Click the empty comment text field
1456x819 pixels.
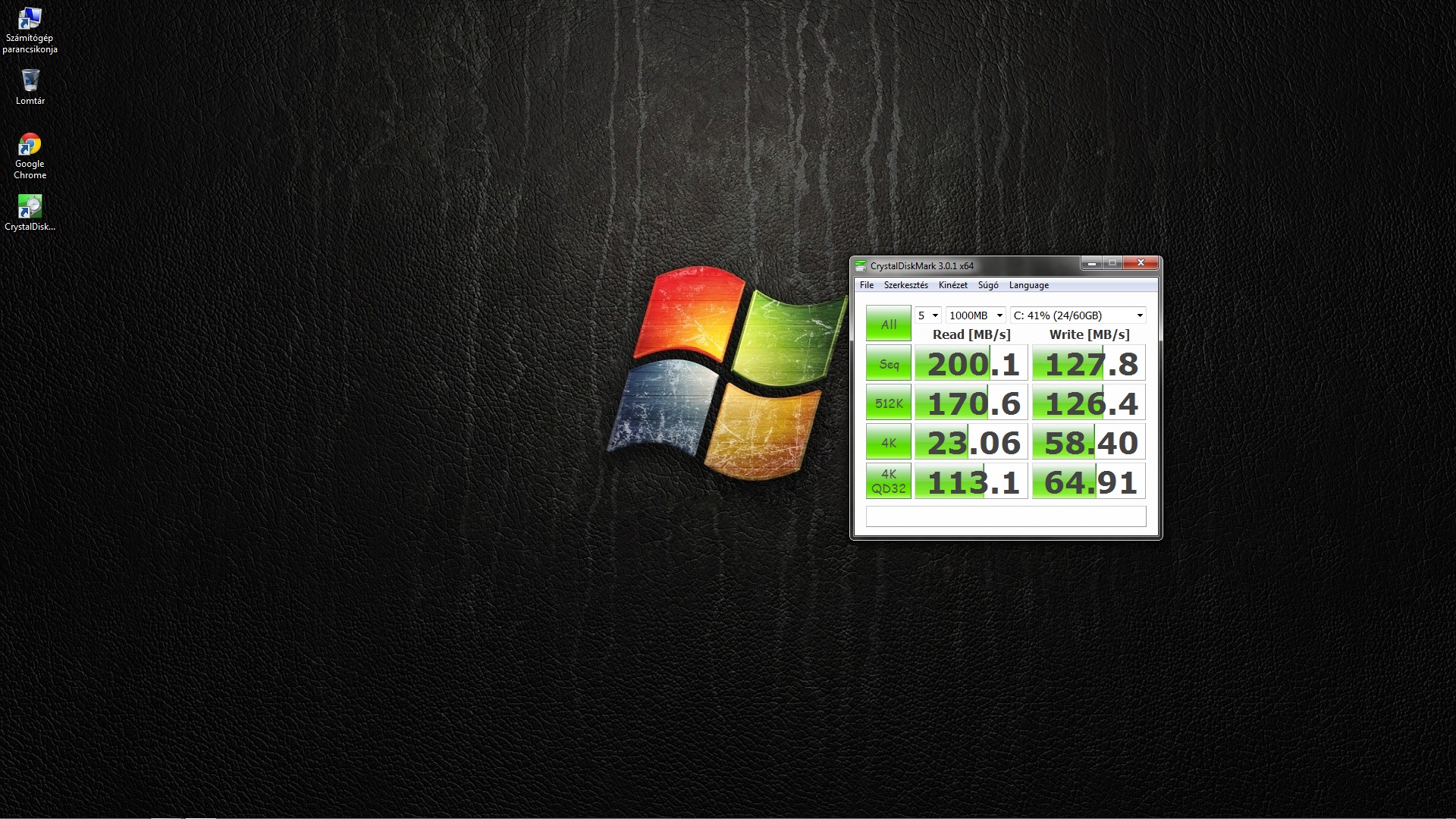[1006, 516]
